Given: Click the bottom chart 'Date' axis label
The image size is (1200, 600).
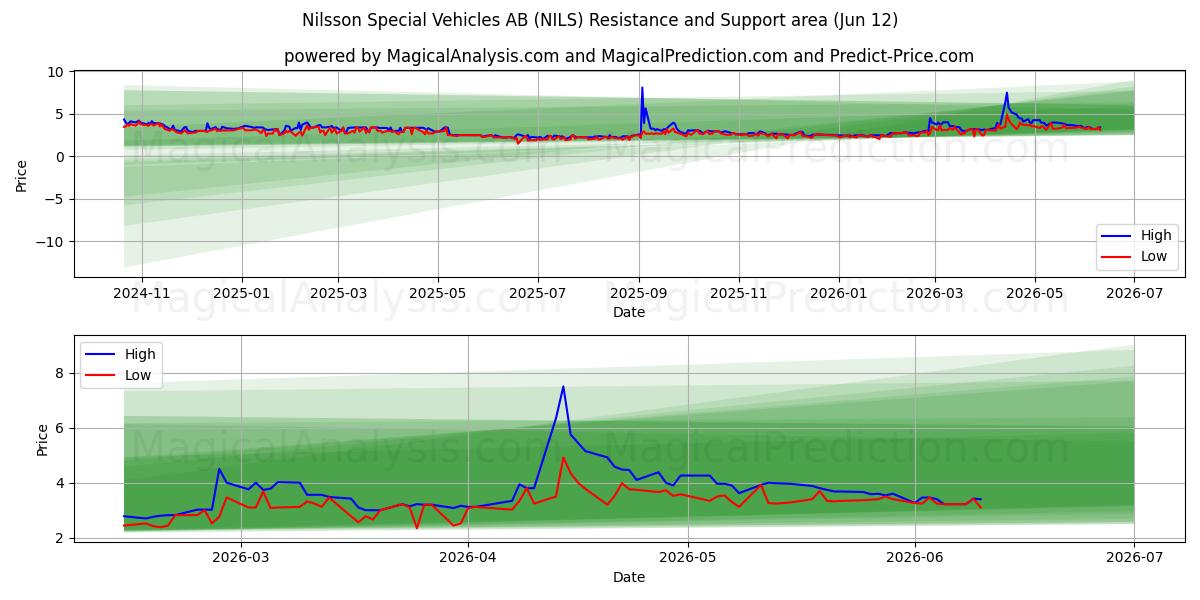Looking at the screenshot, I should coord(629,577).
